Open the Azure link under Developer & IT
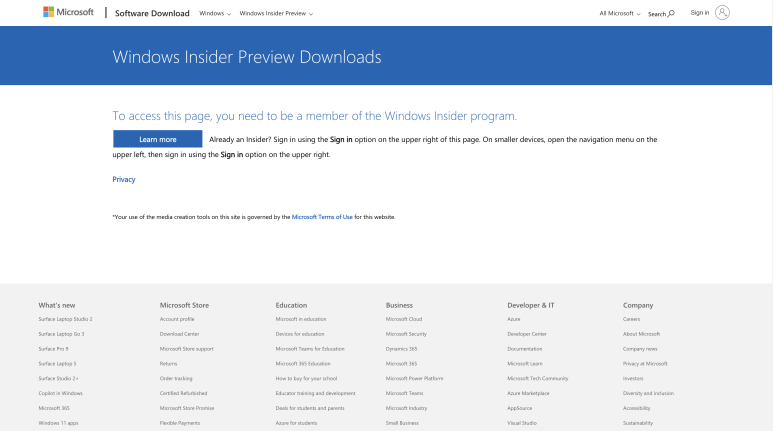Viewport: 773px width, 431px height. [x=514, y=319]
